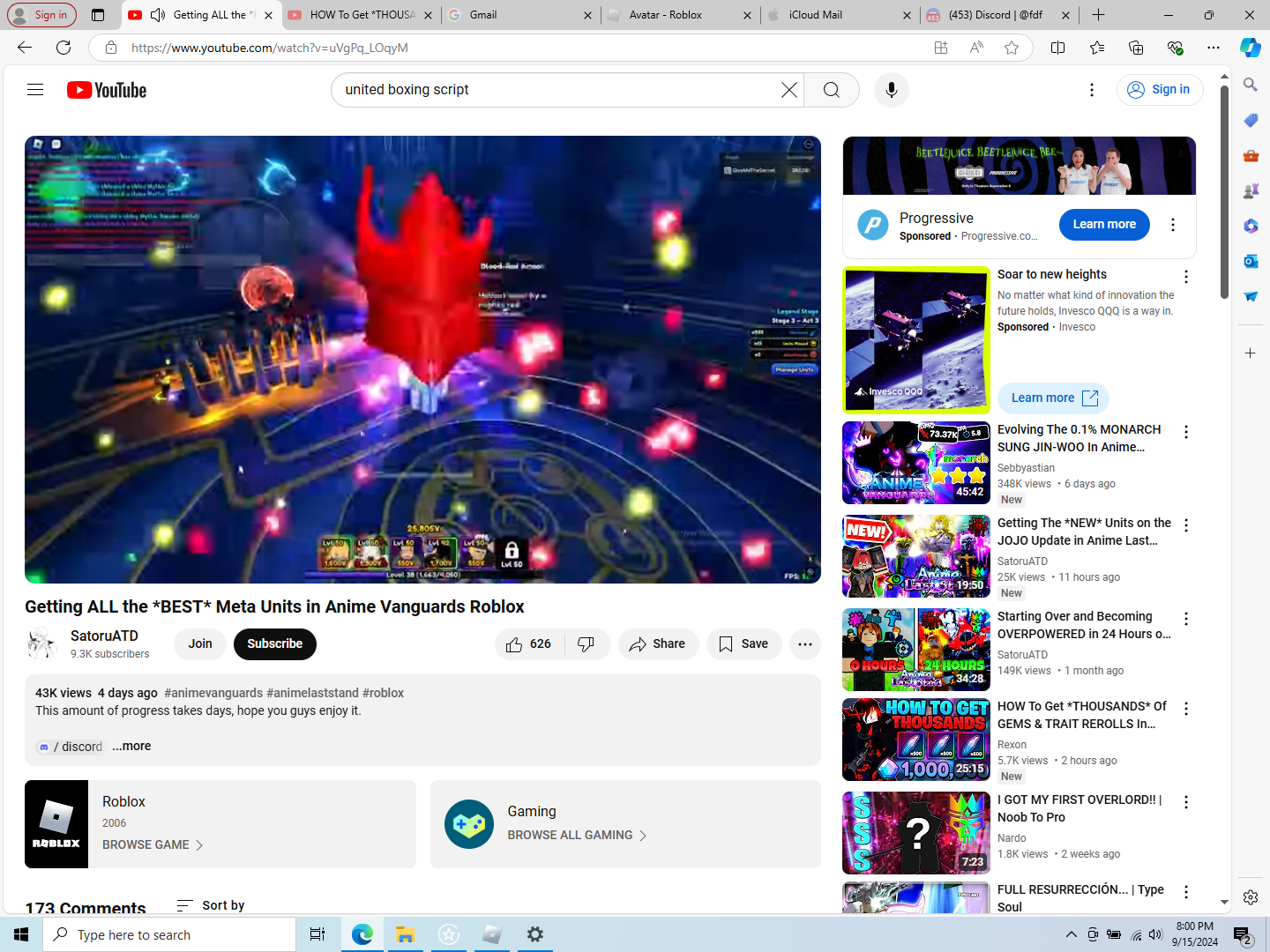Image resolution: width=1270 pixels, height=952 pixels.
Task: Subscribe to SatoruATD channel
Action: point(275,644)
